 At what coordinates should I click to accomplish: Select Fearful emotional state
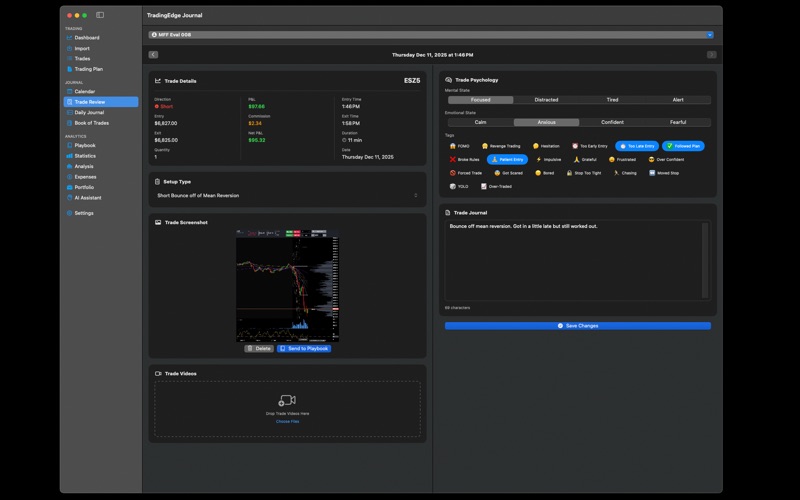(678, 122)
